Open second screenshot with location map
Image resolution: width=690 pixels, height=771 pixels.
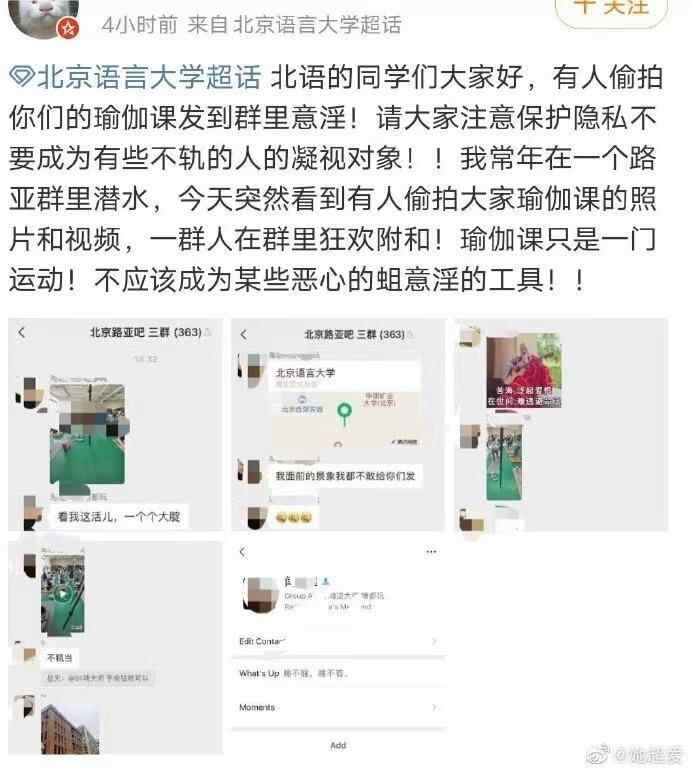pyautogui.click(x=339, y=425)
